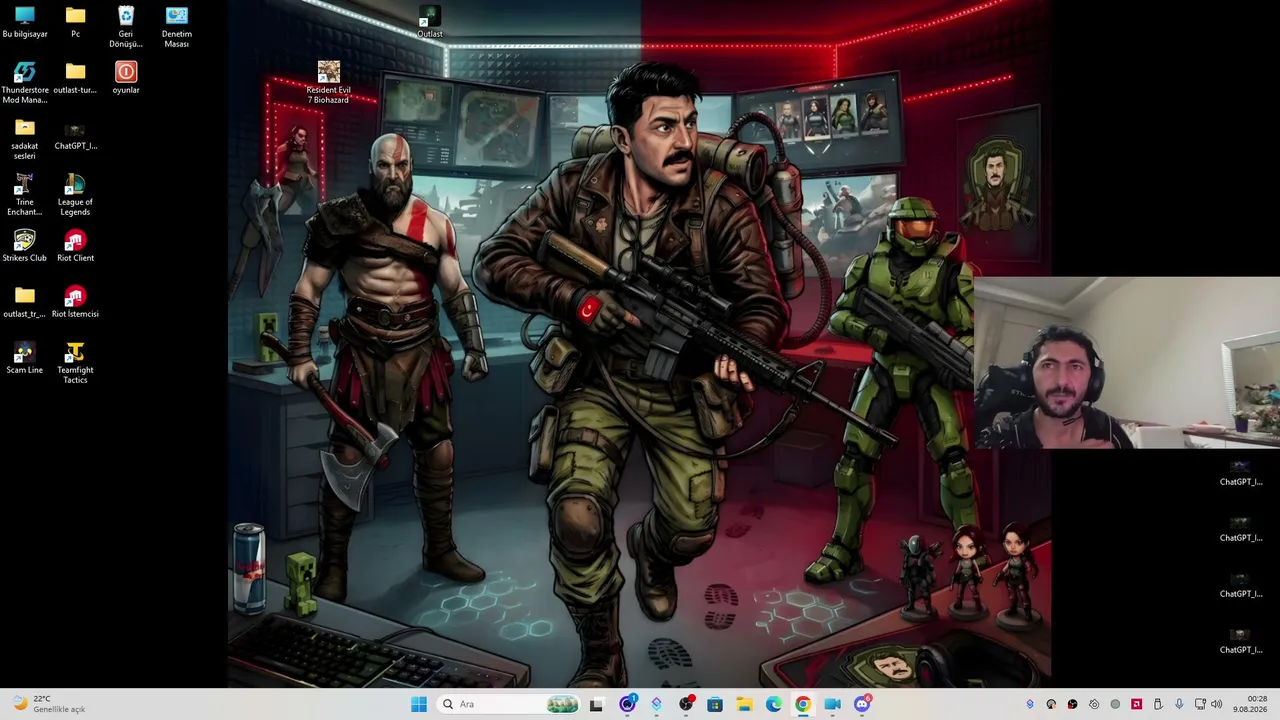Open File Explorer from the taskbar
This screenshot has width=1280, height=720.
tap(744, 704)
